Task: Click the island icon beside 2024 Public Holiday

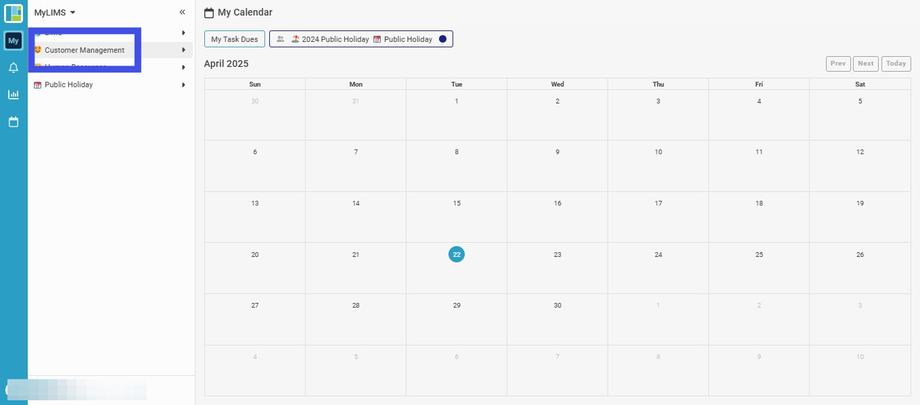Action: pos(295,39)
